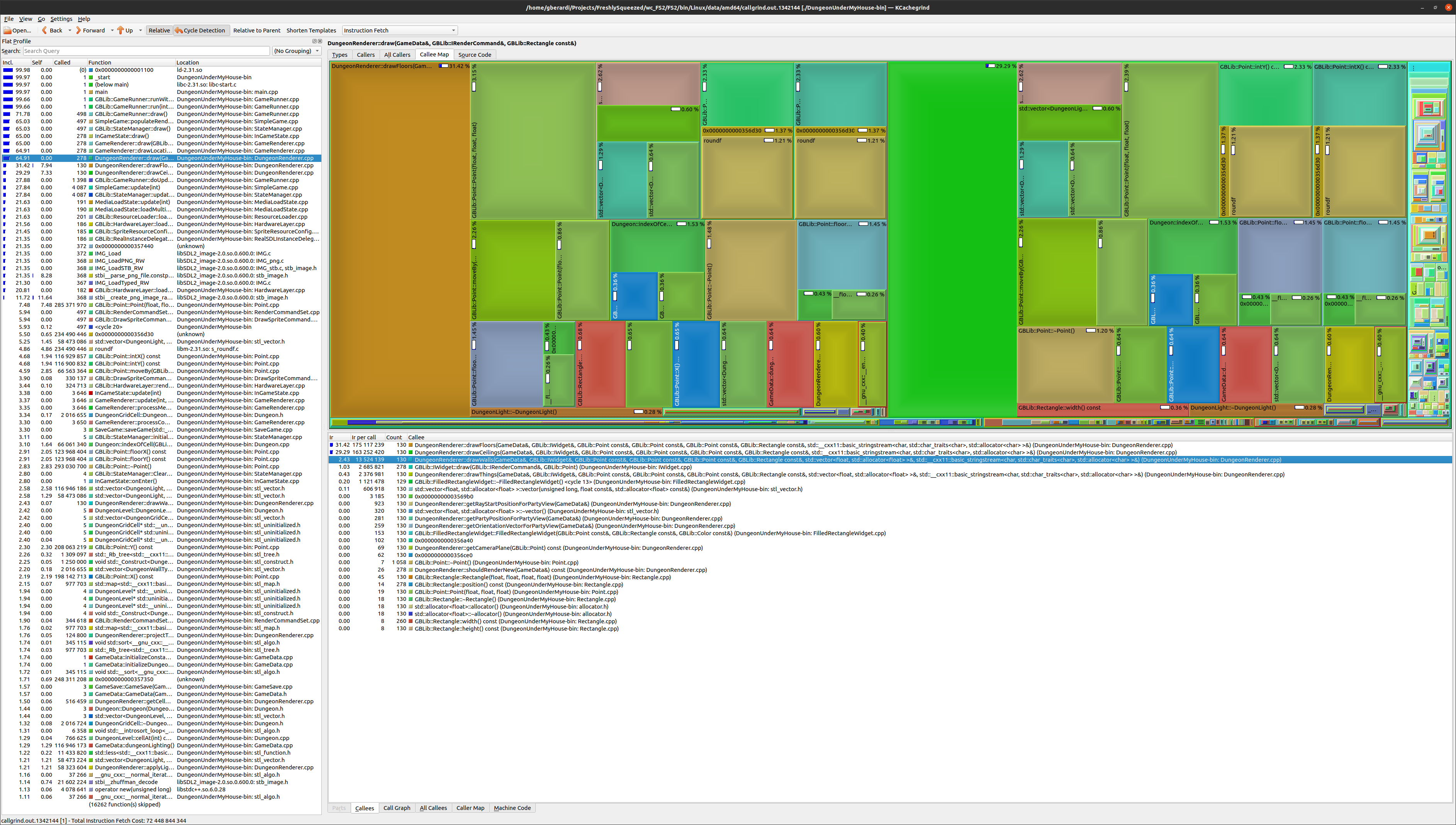
Task: Toggle Relative to Parent mode
Action: point(256,31)
